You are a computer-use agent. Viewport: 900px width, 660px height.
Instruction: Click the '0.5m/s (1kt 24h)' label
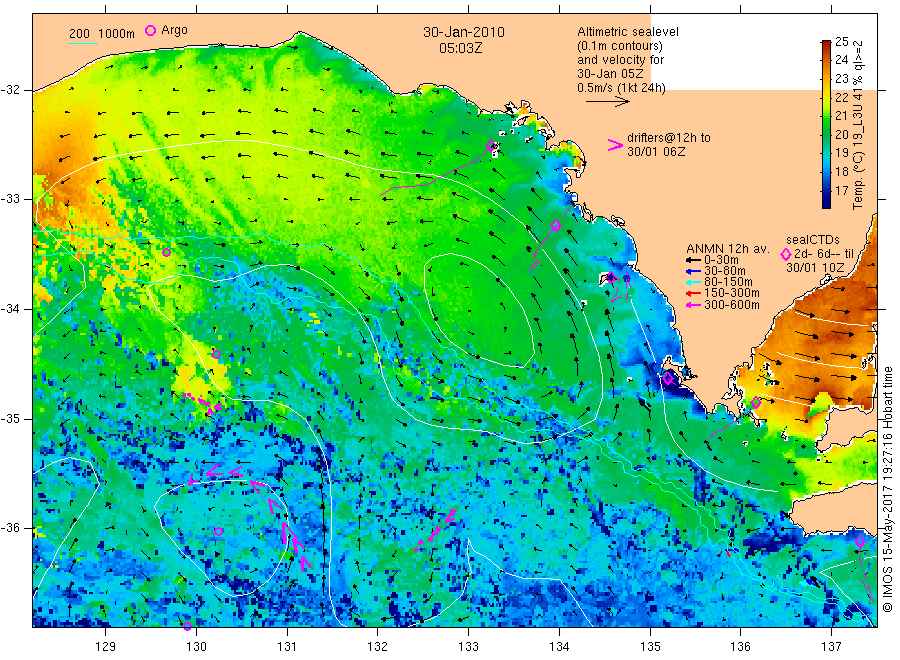click(622, 88)
